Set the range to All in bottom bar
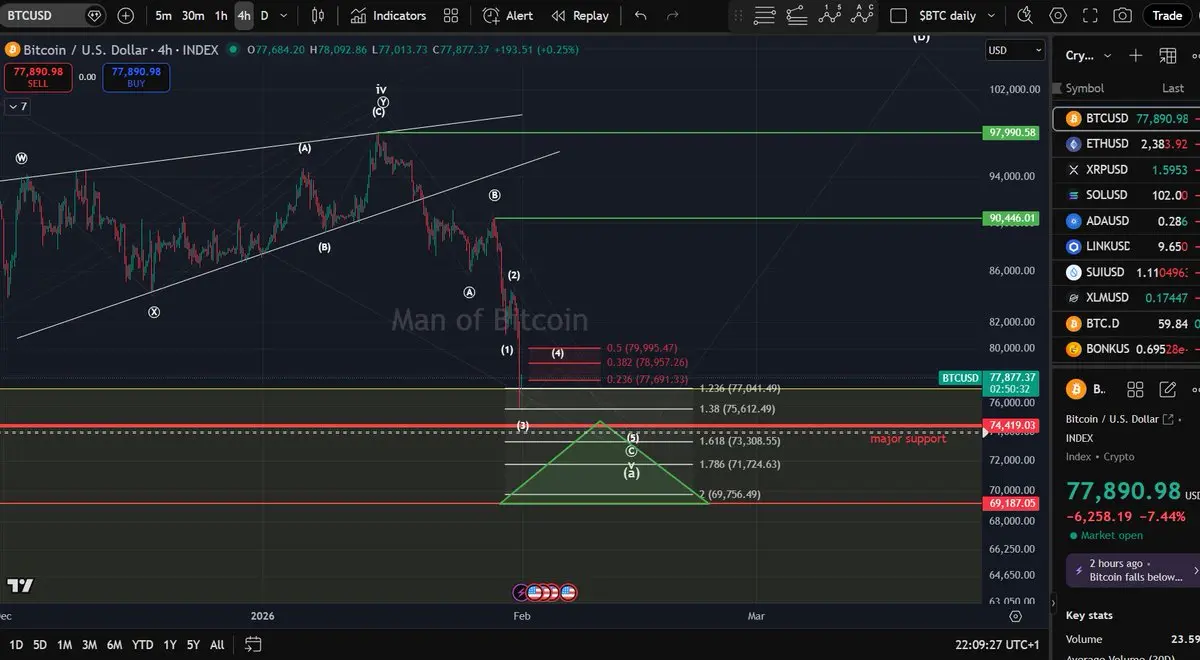Screen dimensions: 1200x660 (x=217, y=644)
